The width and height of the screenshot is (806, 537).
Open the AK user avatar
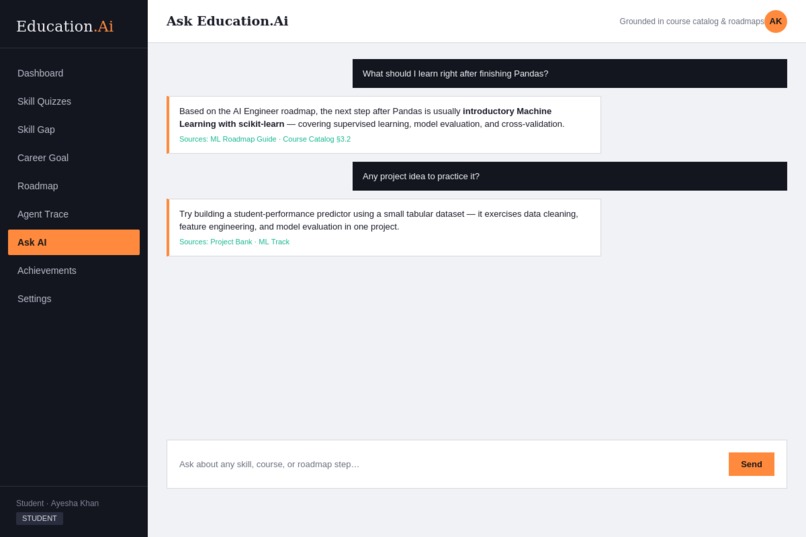point(775,22)
